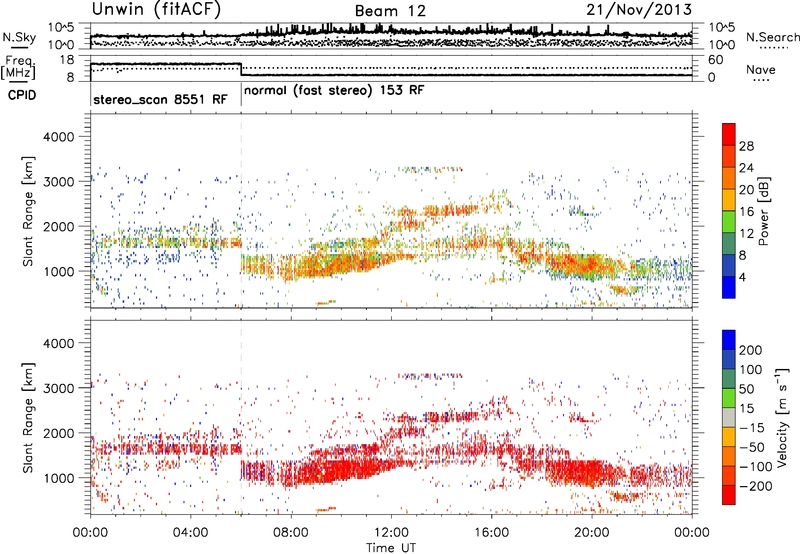Image resolution: width=800 pixels, height=554 pixels.
Task: Click the "04:00" time axis label
Action: (x=190, y=533)
